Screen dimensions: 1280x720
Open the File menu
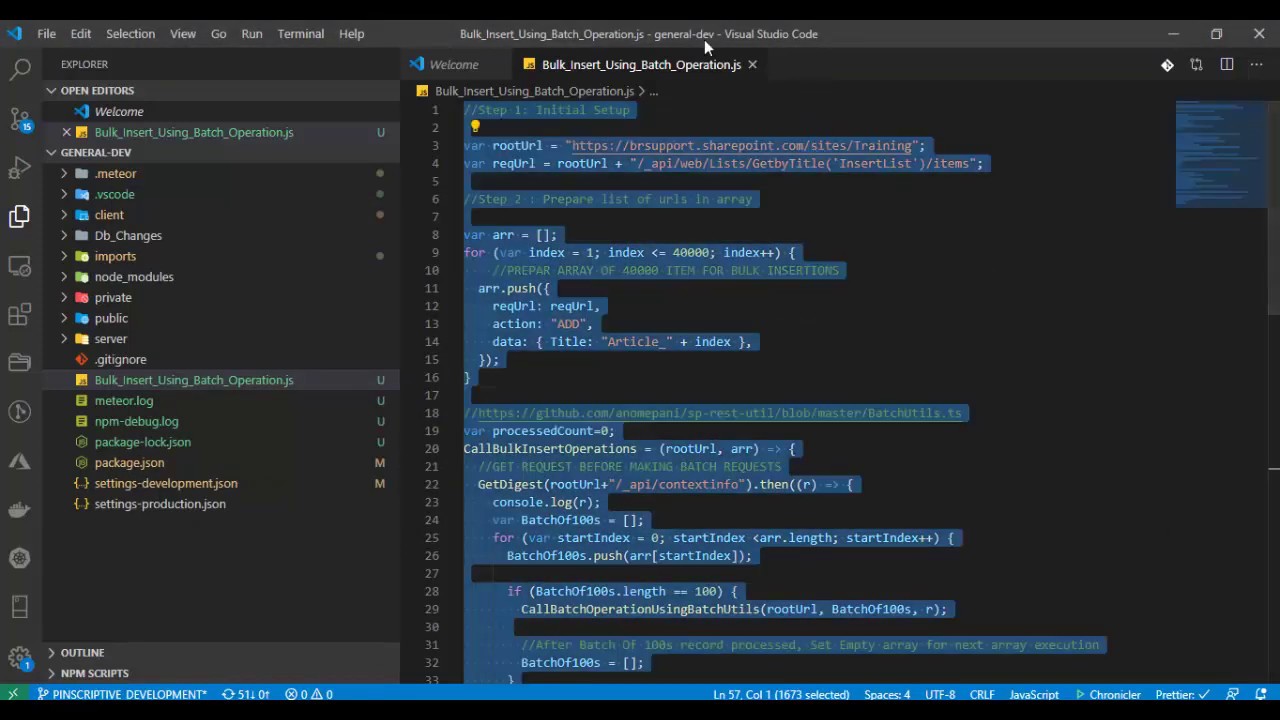click(x=47, y=34)
